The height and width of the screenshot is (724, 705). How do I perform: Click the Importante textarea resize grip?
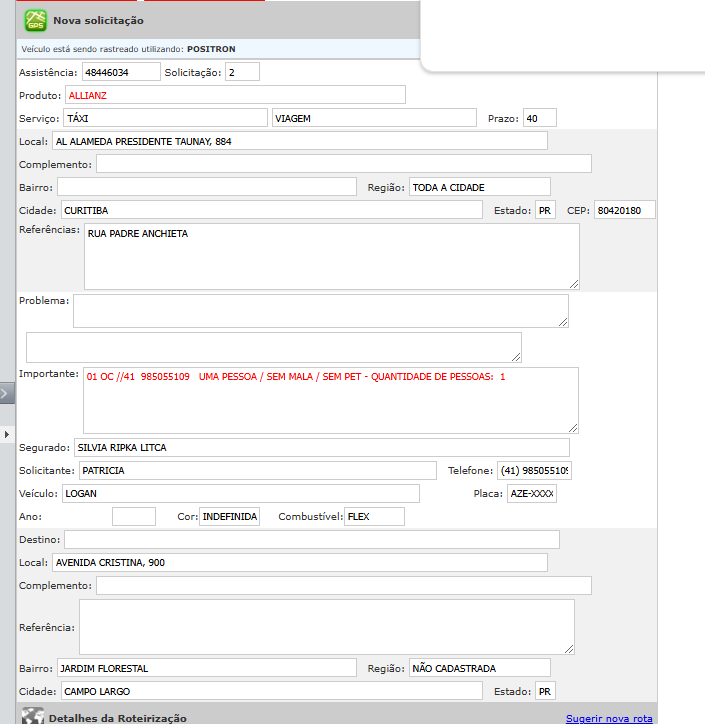pos(572,427)
